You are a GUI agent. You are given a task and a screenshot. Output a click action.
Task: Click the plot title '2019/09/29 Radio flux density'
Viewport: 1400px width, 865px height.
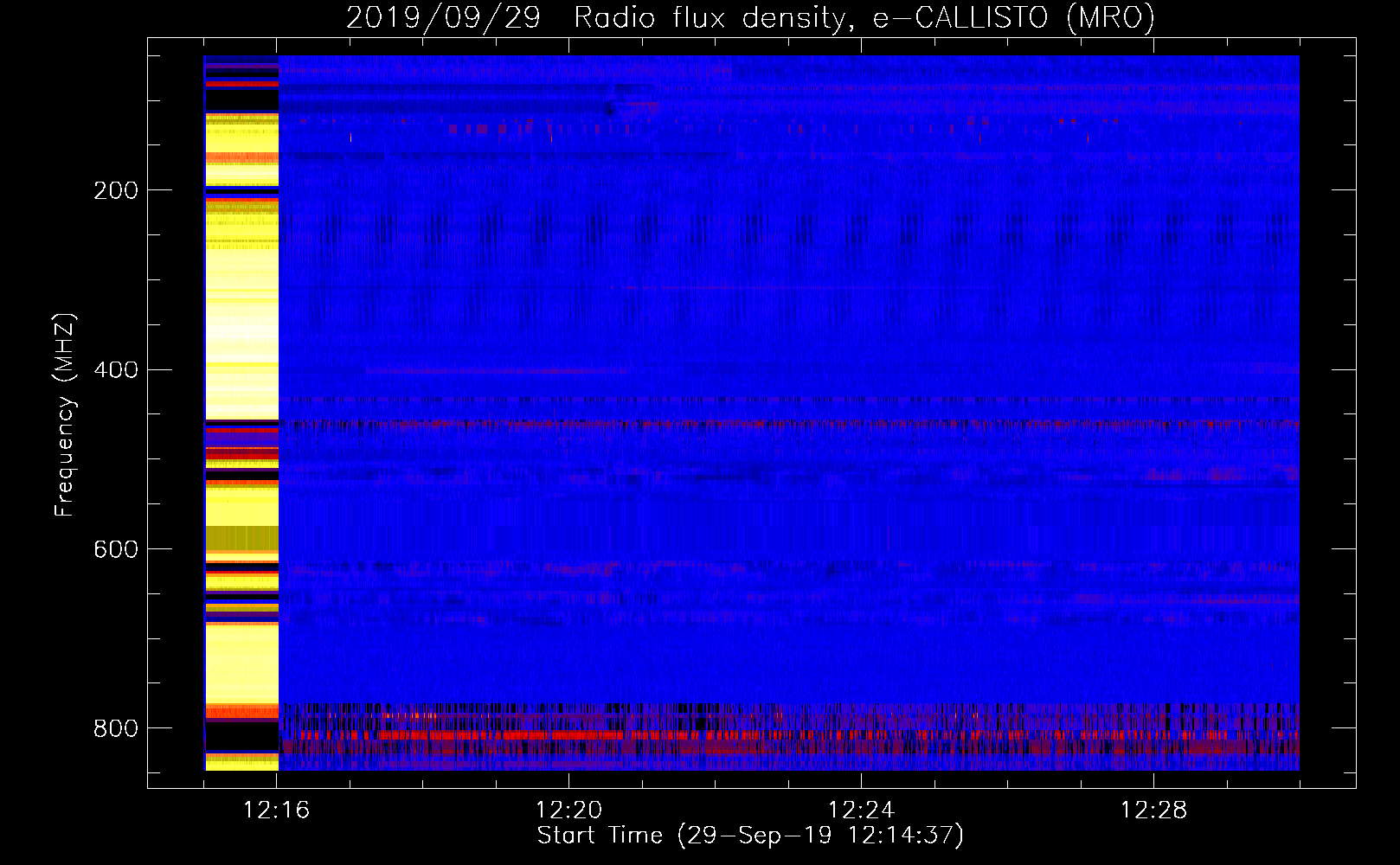point(749,17)
